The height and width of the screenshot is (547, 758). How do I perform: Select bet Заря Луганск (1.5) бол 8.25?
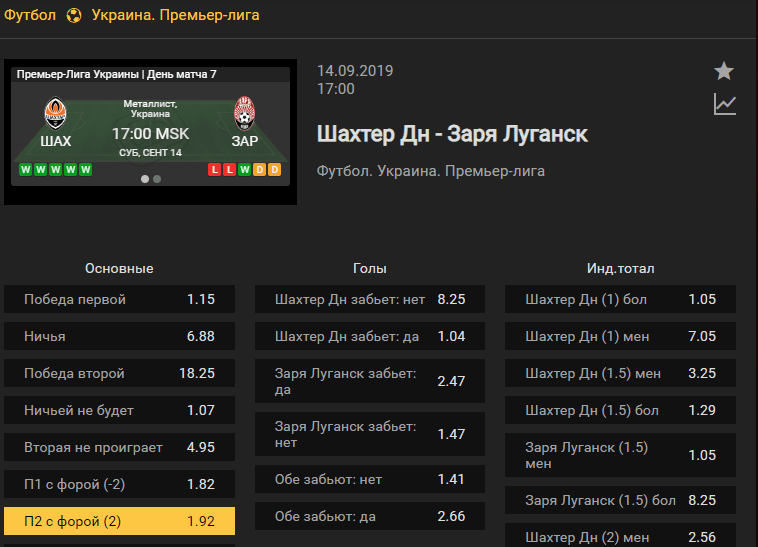[x=621, y=500]
